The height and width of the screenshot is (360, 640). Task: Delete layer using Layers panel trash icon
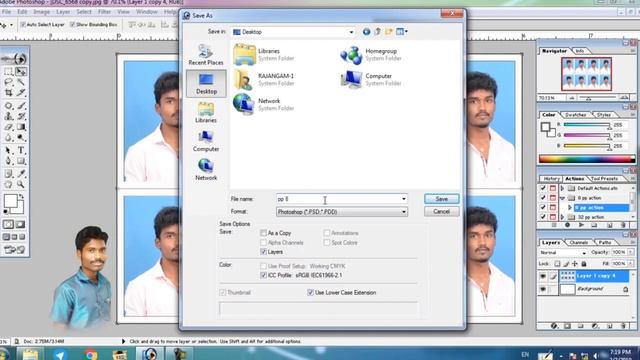coord(623,326)
